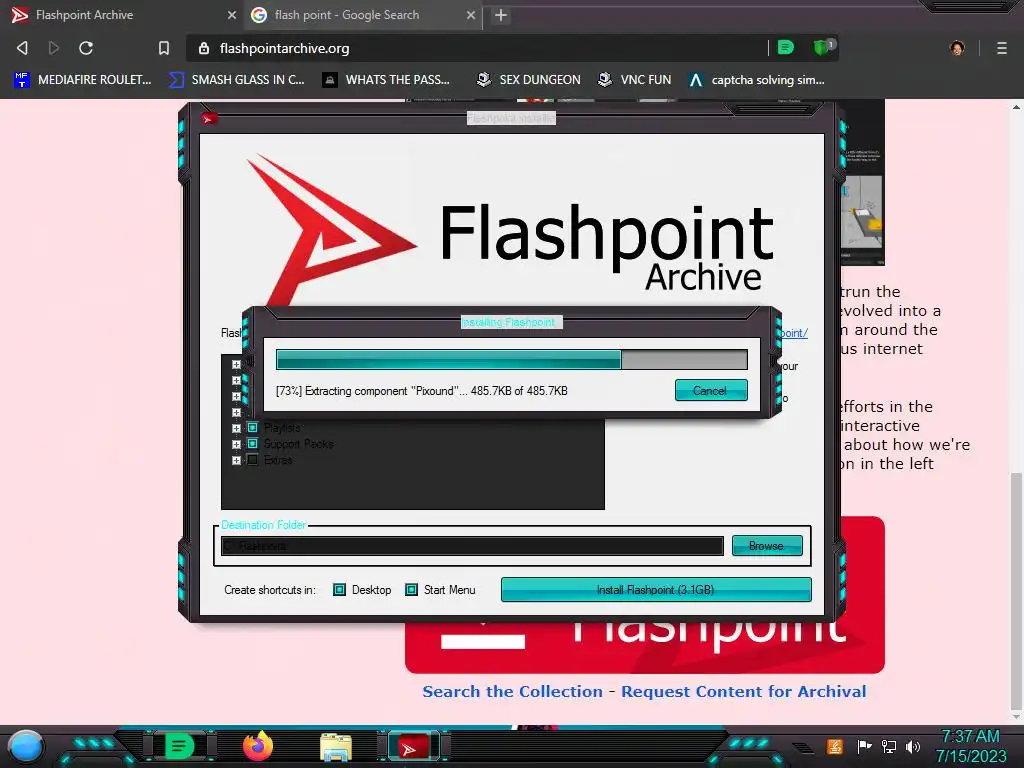Click the Browse button for destination folder
Screen dimensions: 1024x768
767,545
